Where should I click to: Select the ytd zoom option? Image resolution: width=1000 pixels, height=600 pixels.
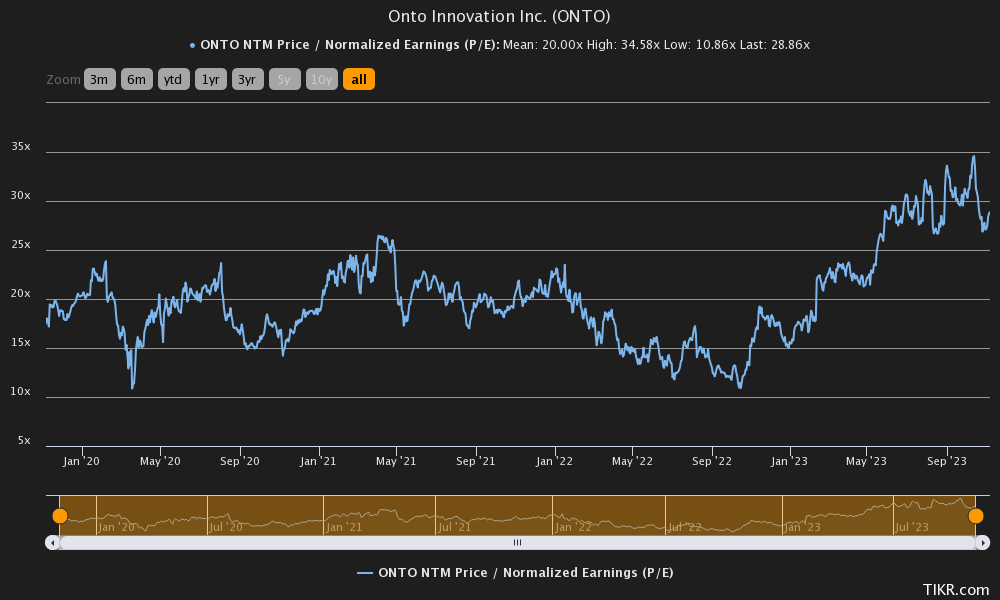173,79
